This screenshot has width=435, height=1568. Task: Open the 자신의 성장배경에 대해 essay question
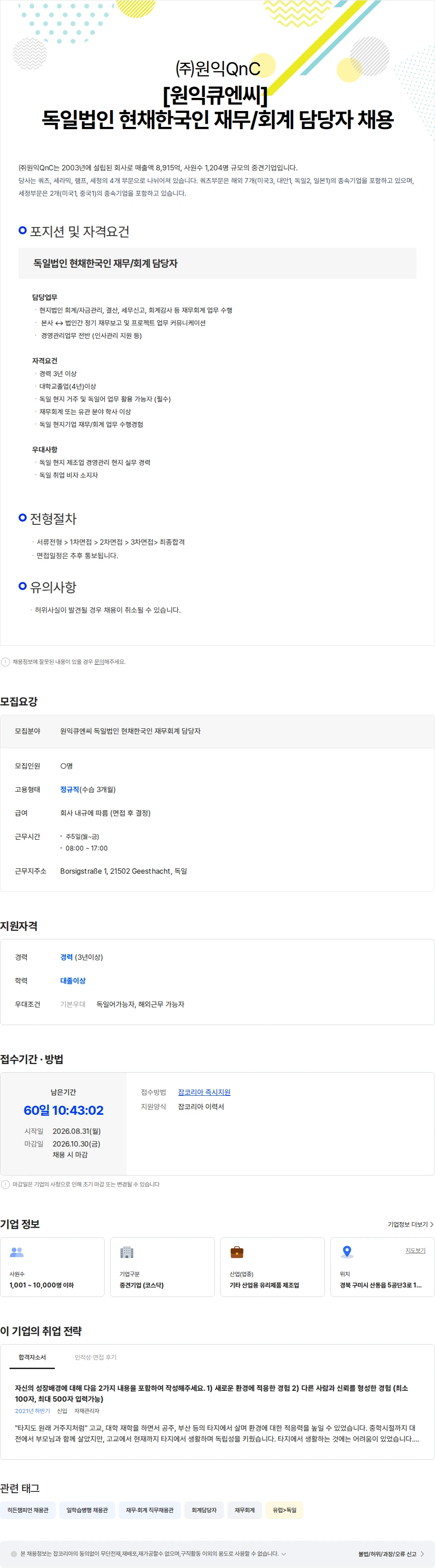211,1394
